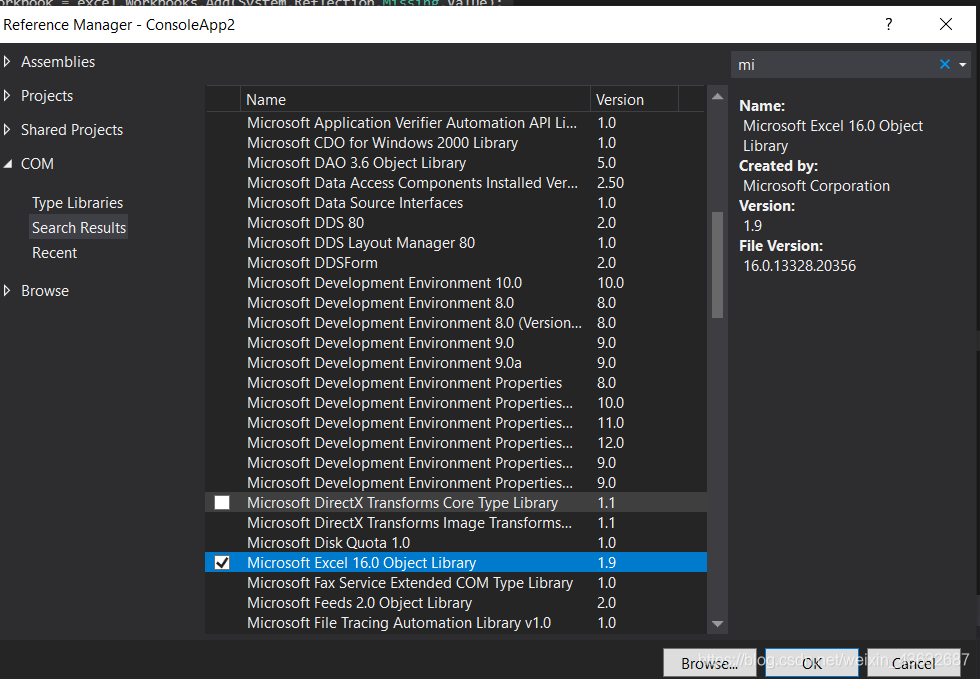Select Microsoft Data Access Components Installed Ver... row
The width and height of the screenshot is (980, 679).
(x=456, y=183)
